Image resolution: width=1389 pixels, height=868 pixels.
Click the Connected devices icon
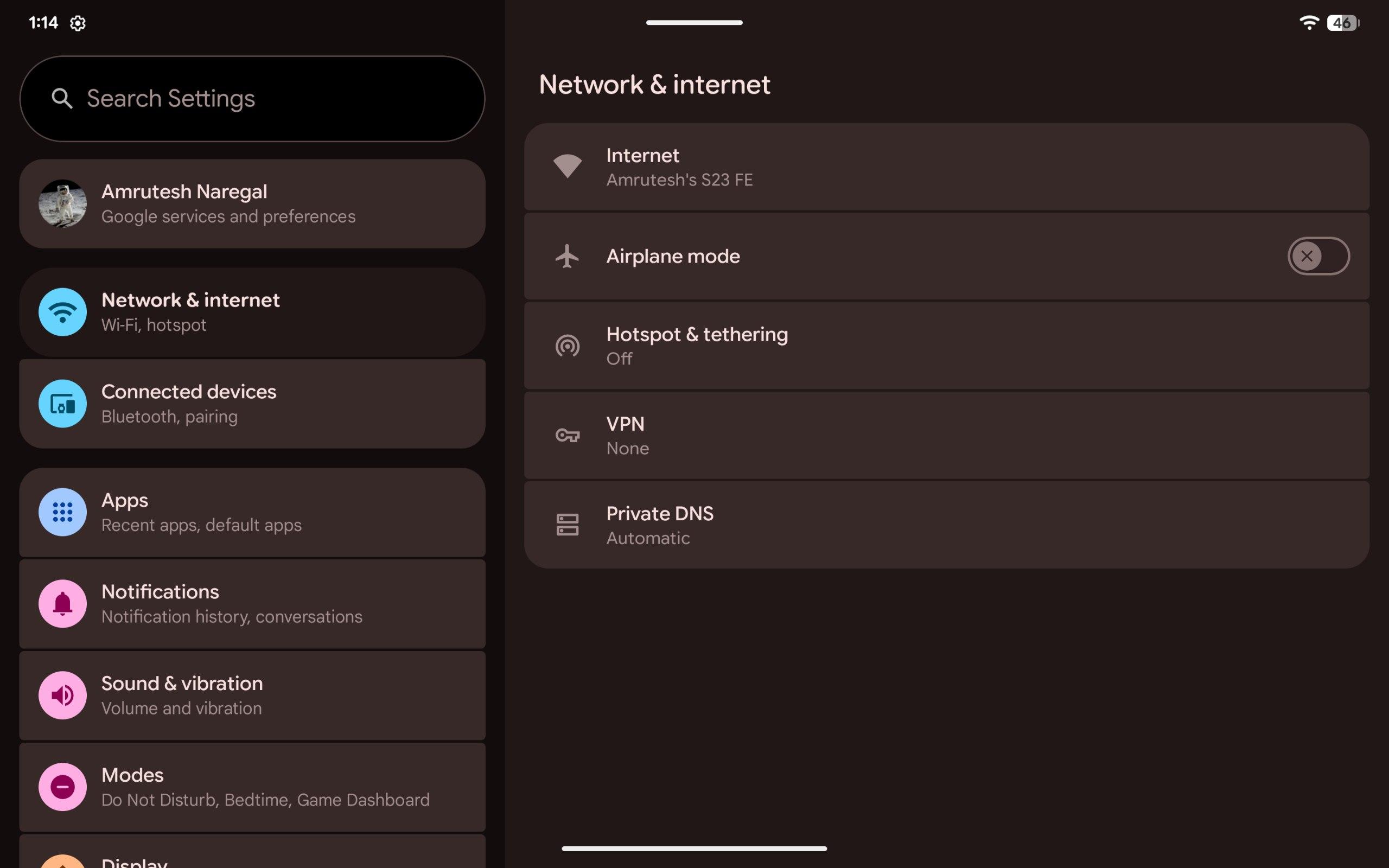(x=62, y=404)
